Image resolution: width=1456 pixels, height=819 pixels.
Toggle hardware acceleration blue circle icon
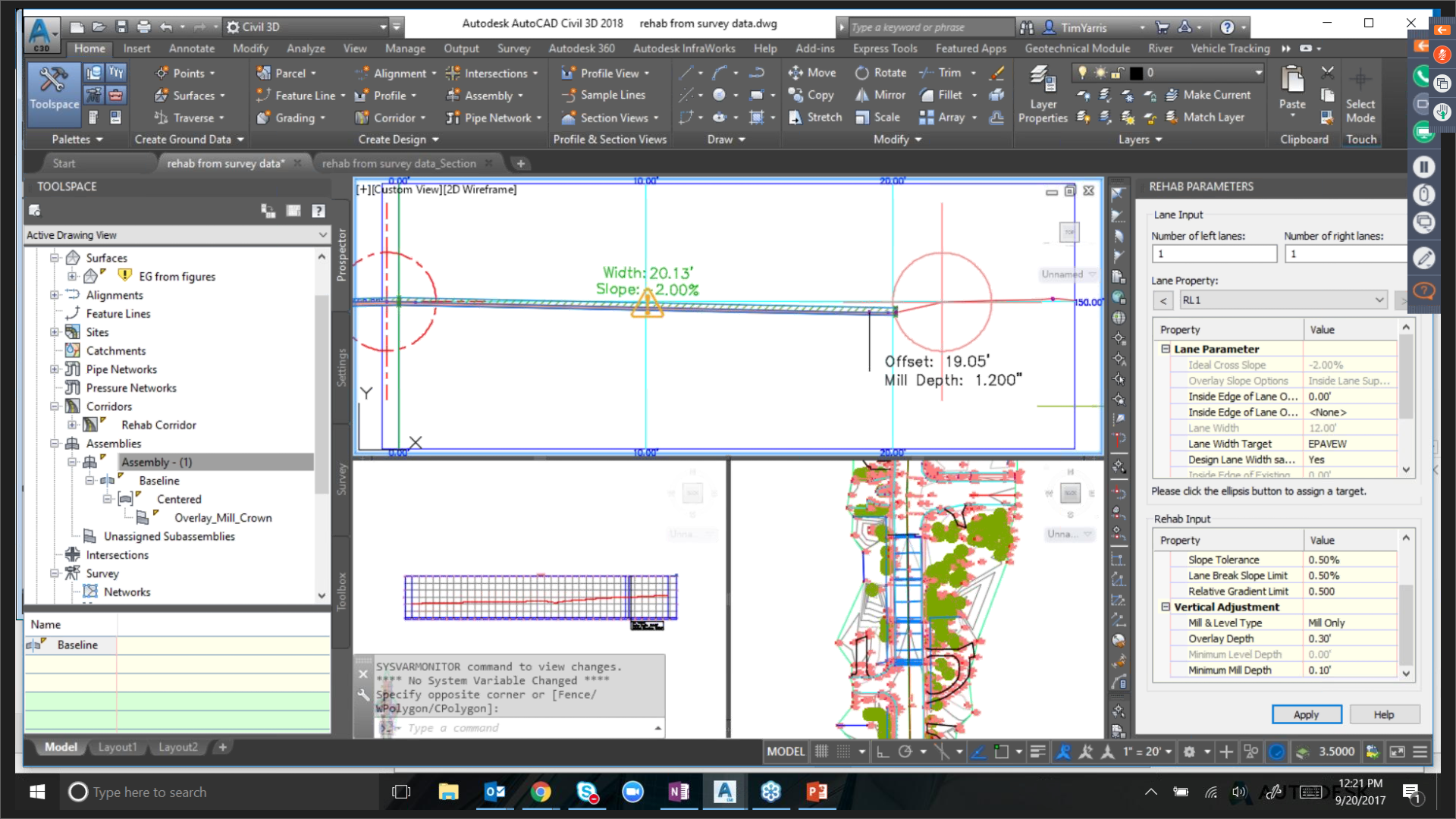click(1277, 752)
